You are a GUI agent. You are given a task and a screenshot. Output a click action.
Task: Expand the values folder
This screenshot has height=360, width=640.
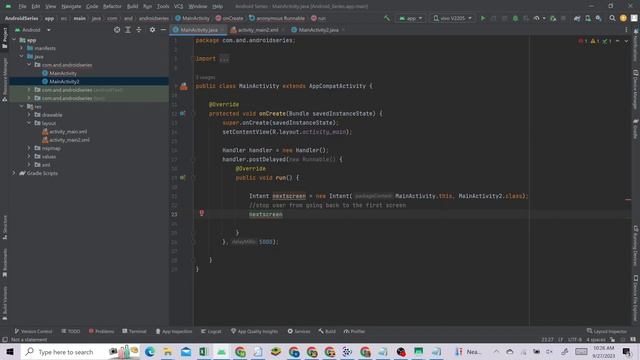[29, 156]
